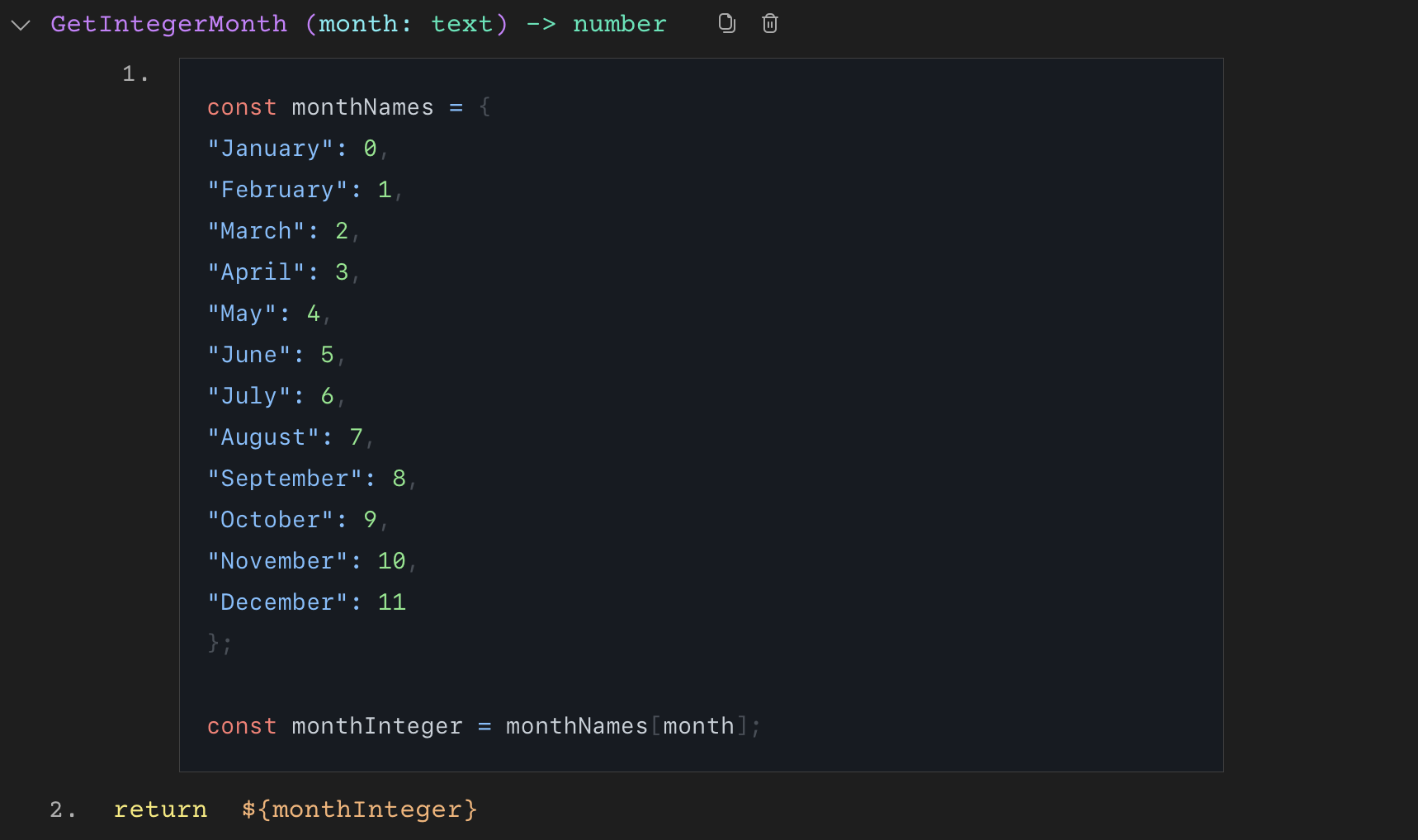This screenshot has width=1418, height=840.
Task: Click line number 2 next to return
Action: pos(61,809)
